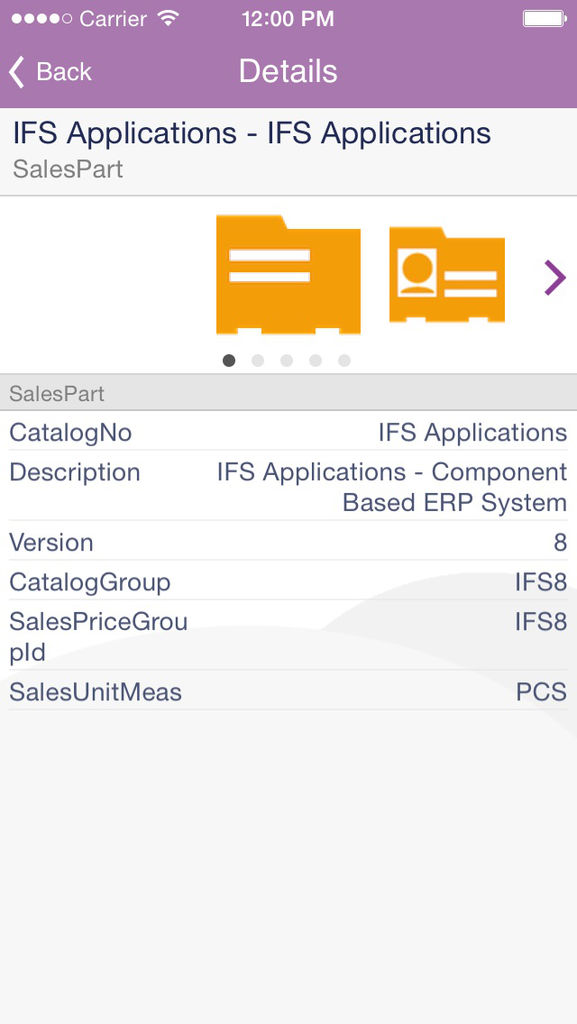Image resolution: width=577 pixels, height=1024 pixels.
Task: Tap the SalesPart section header
Action: (288, 393)
